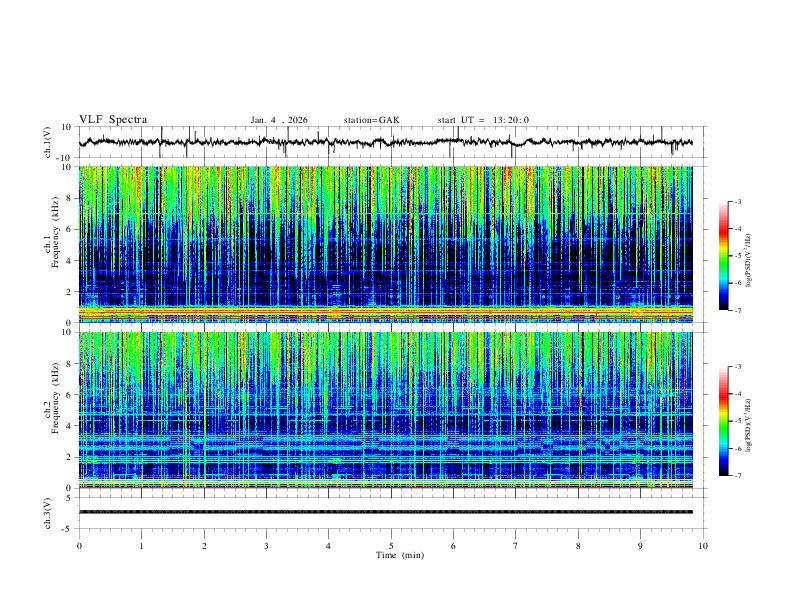This screenshot has height=612, width=792.
Task: Click time axis tick label "4"
Action: [329, 546]
